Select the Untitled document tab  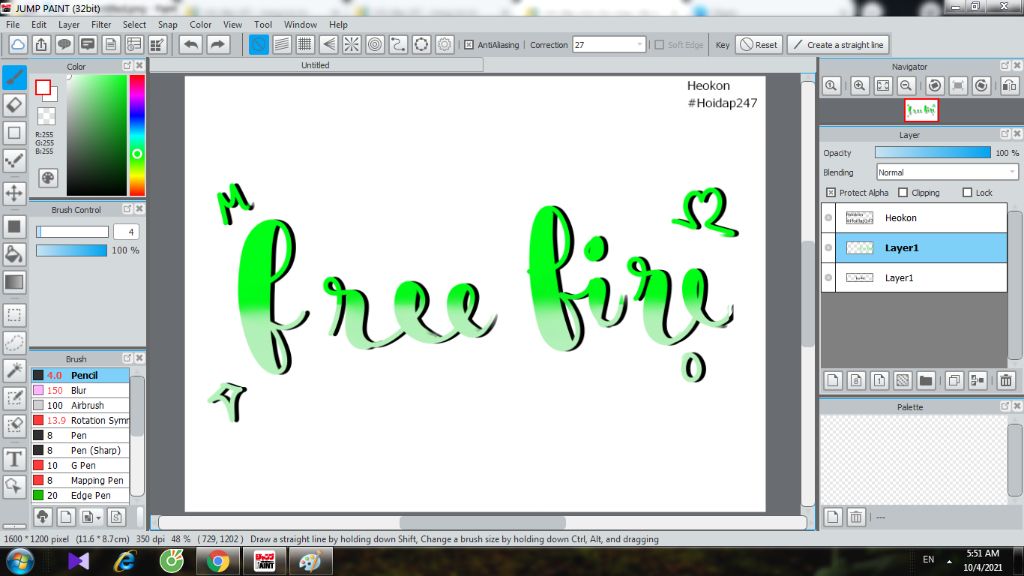(316, 65)
